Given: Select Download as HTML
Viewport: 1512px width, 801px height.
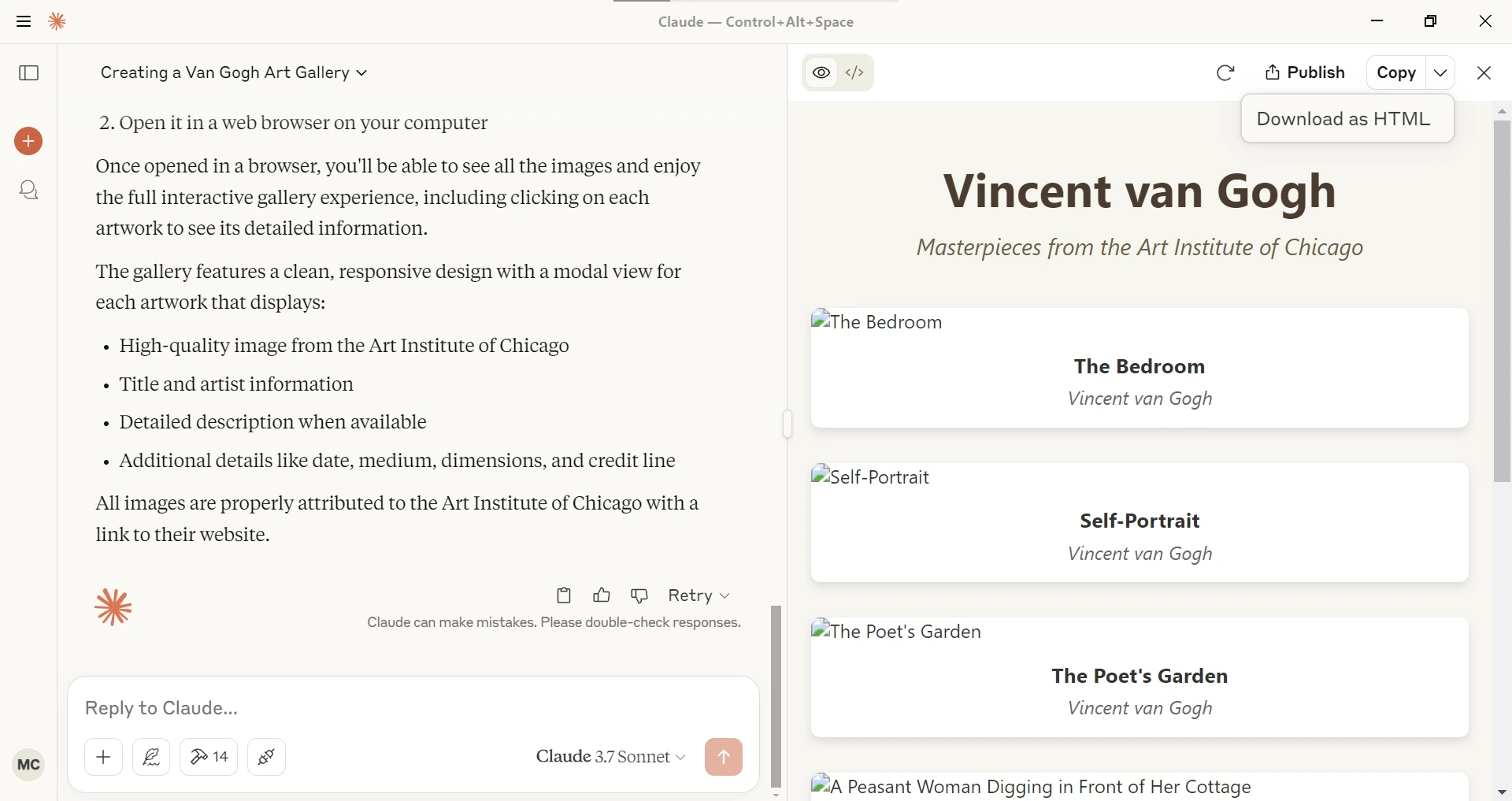Looking at the screenshot, I should (1343, 119).
